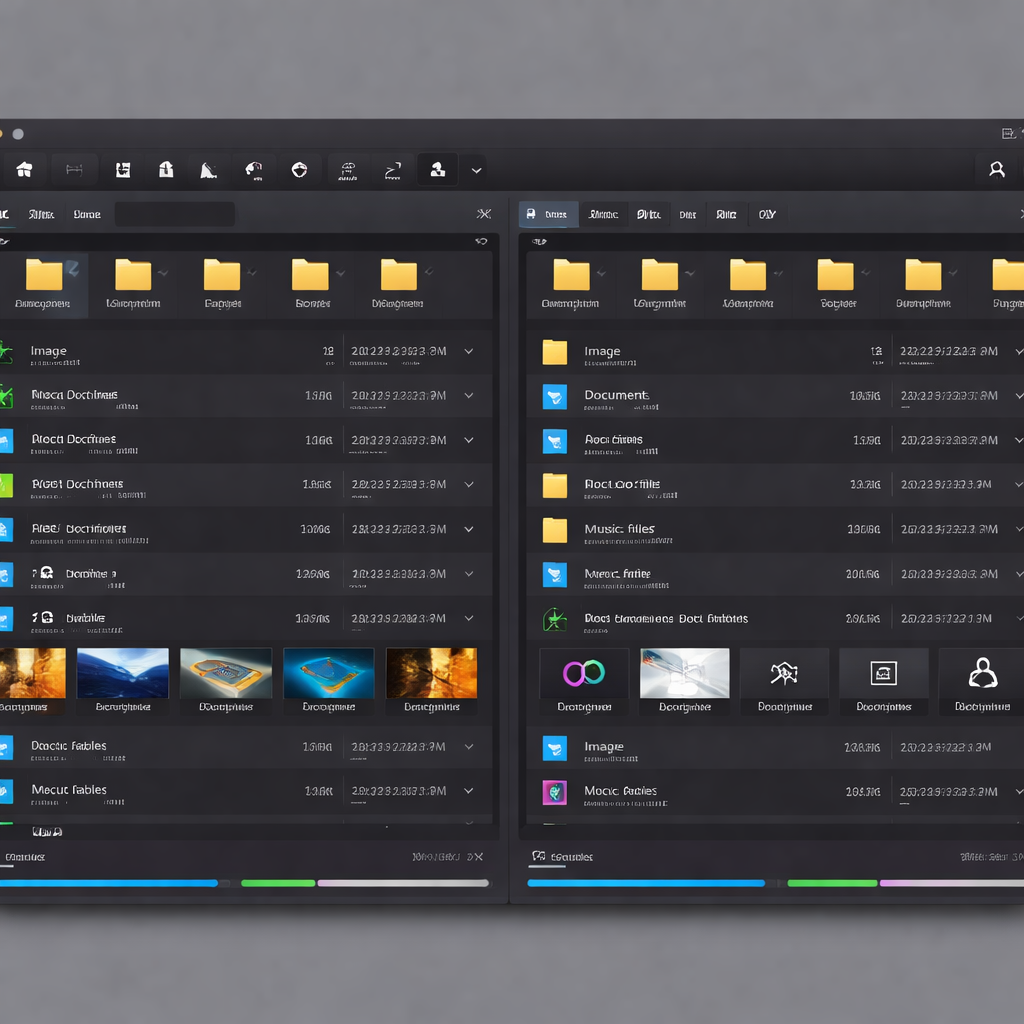The image size is (1024, 1024).
Task: Click the infinity loop icon tile
Action: pos(584,673)
